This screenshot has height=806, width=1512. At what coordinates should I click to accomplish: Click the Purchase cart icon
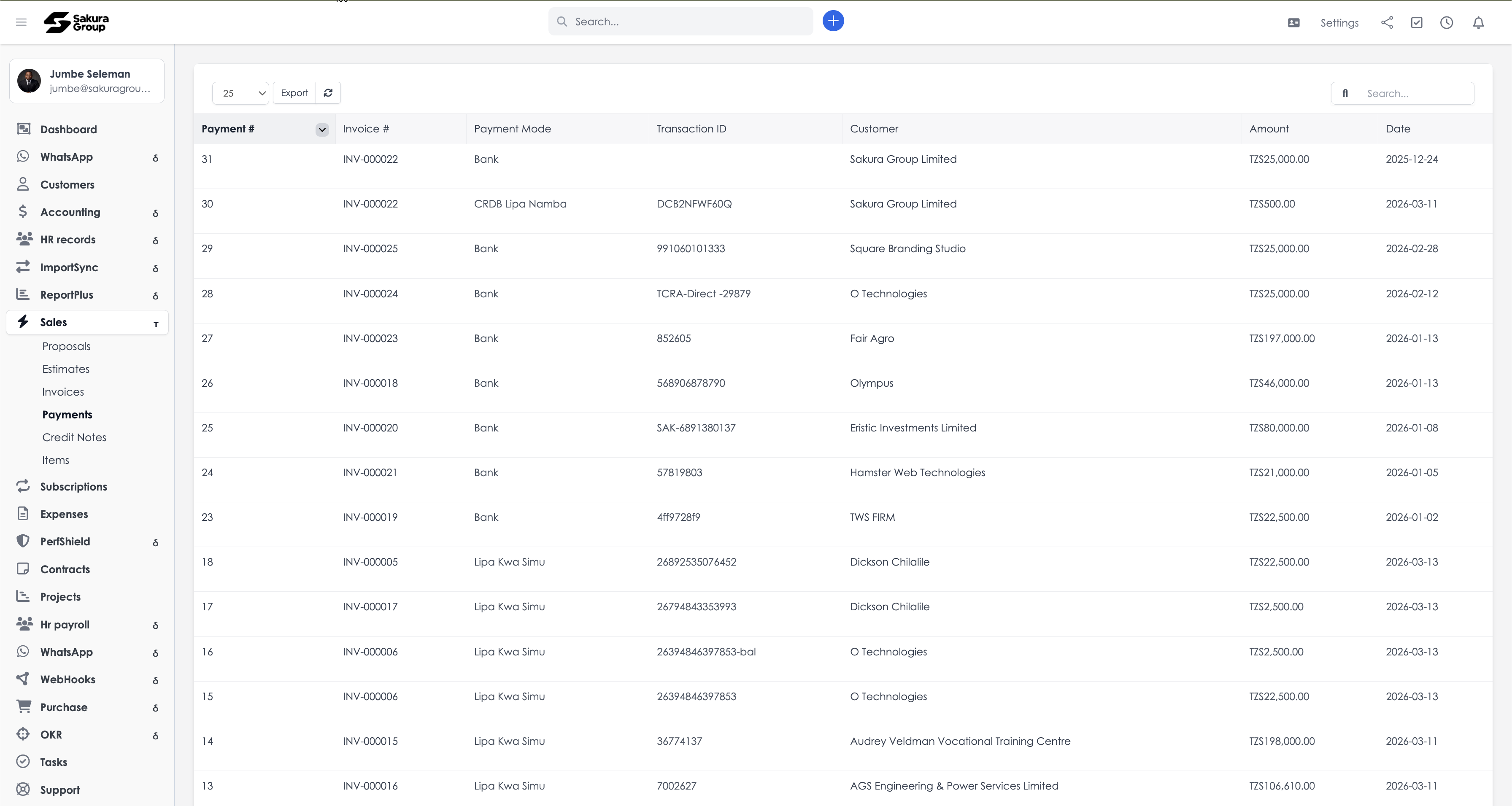tap(24, 707)
